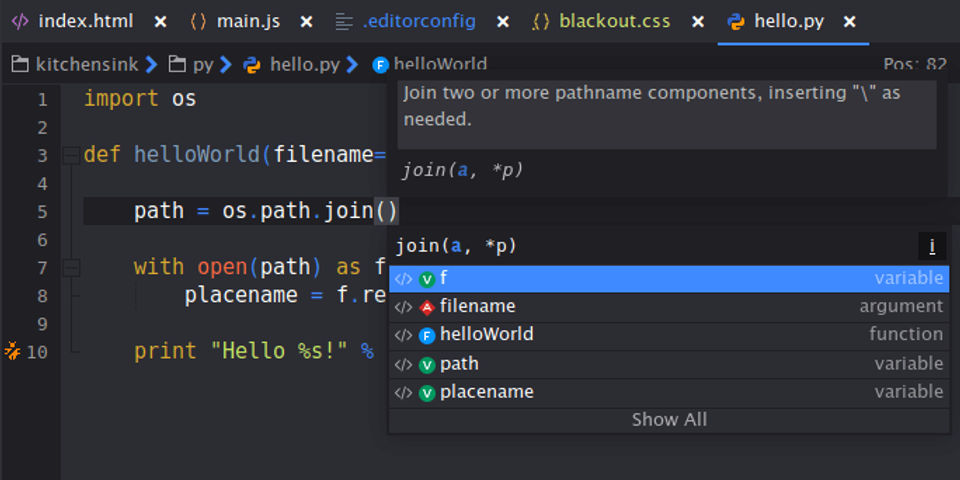Switch to the blackout.css tab

click(614, 21)
